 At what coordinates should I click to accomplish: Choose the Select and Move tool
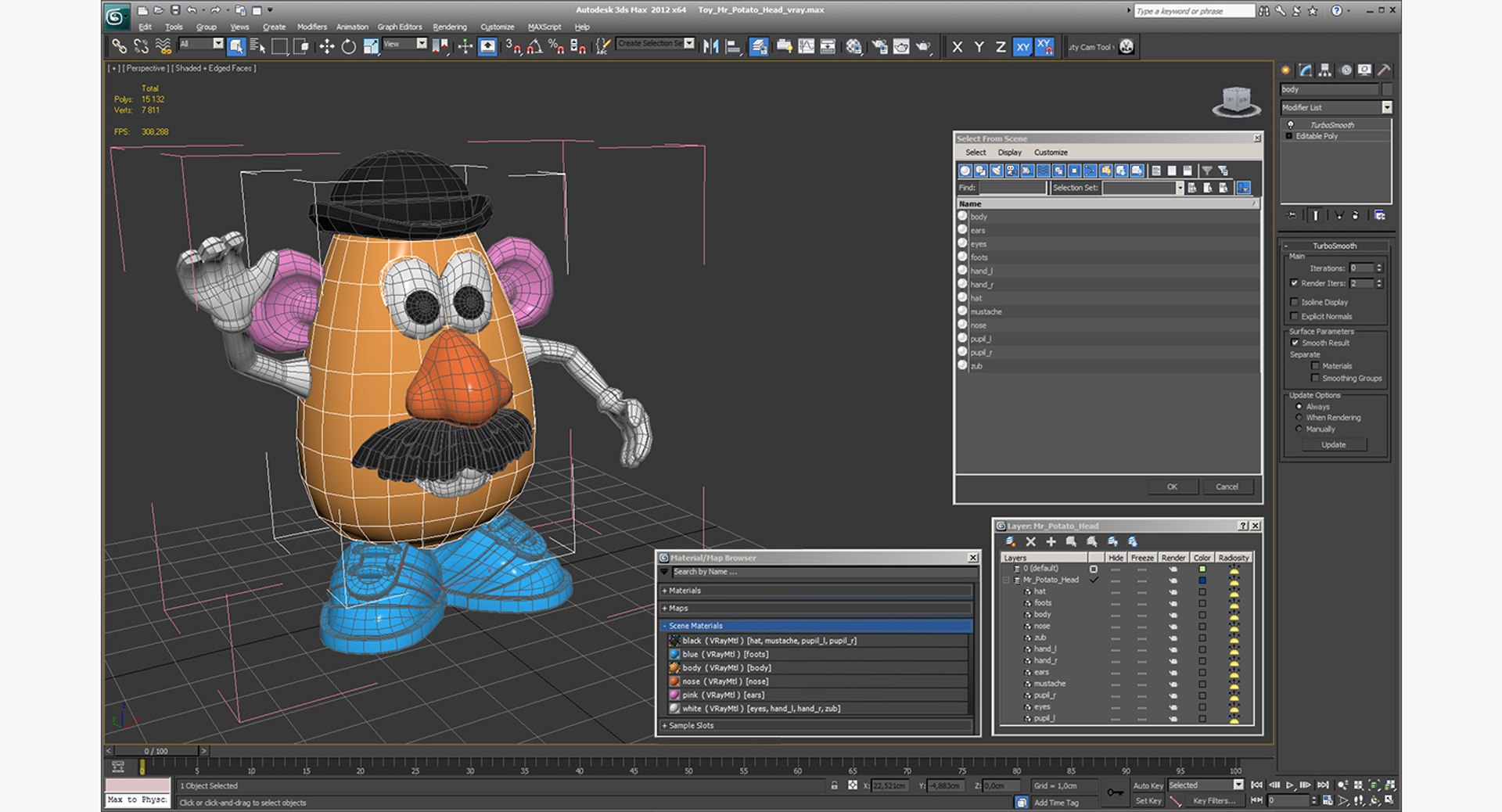pos(327,46)
